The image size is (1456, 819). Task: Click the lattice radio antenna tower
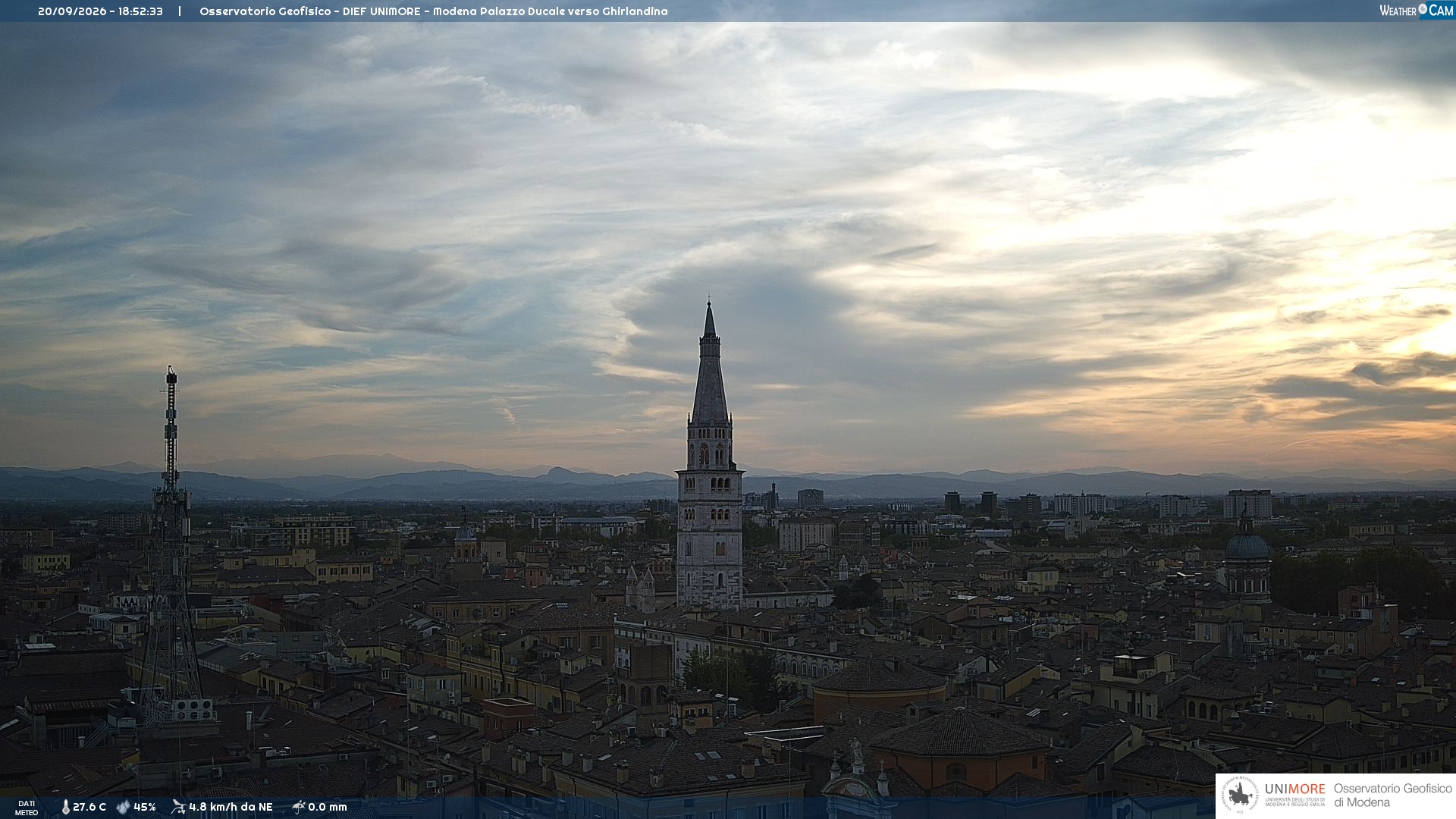tap(171, 546)
